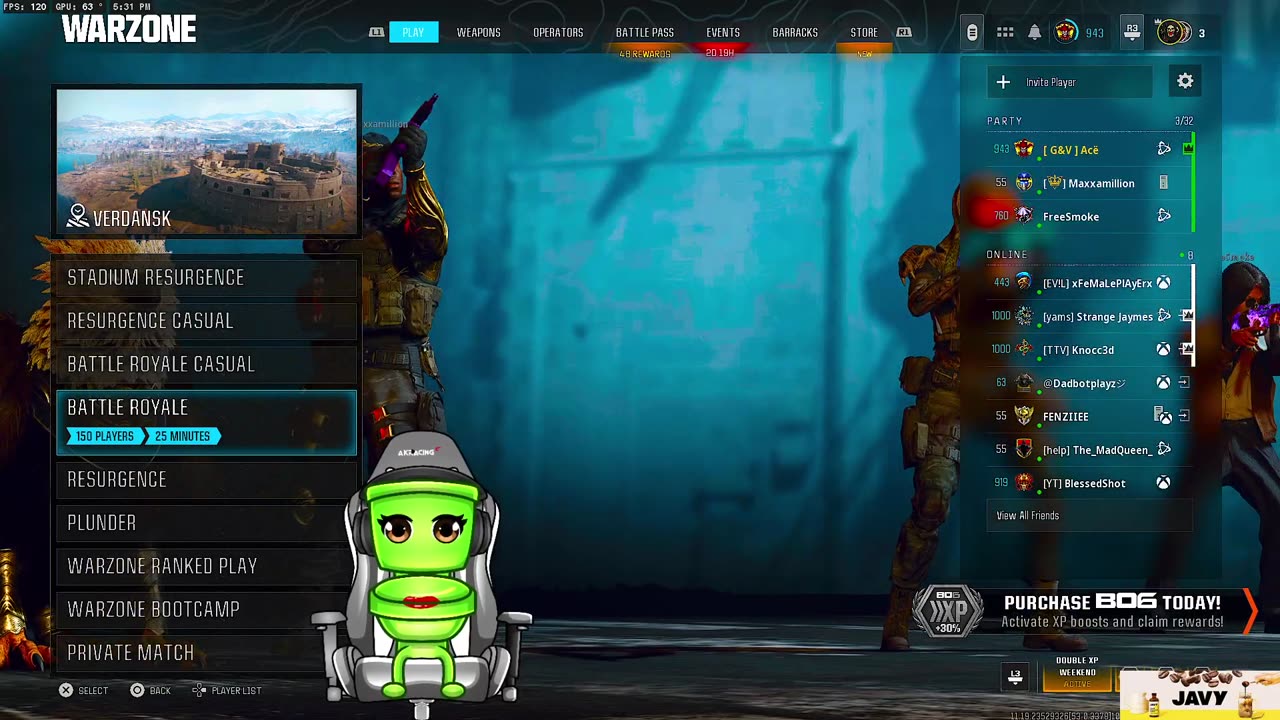Click the L1 tab-left bumper icon
The height and width of the screenshot is (720, 1280).
coord(376,33)
